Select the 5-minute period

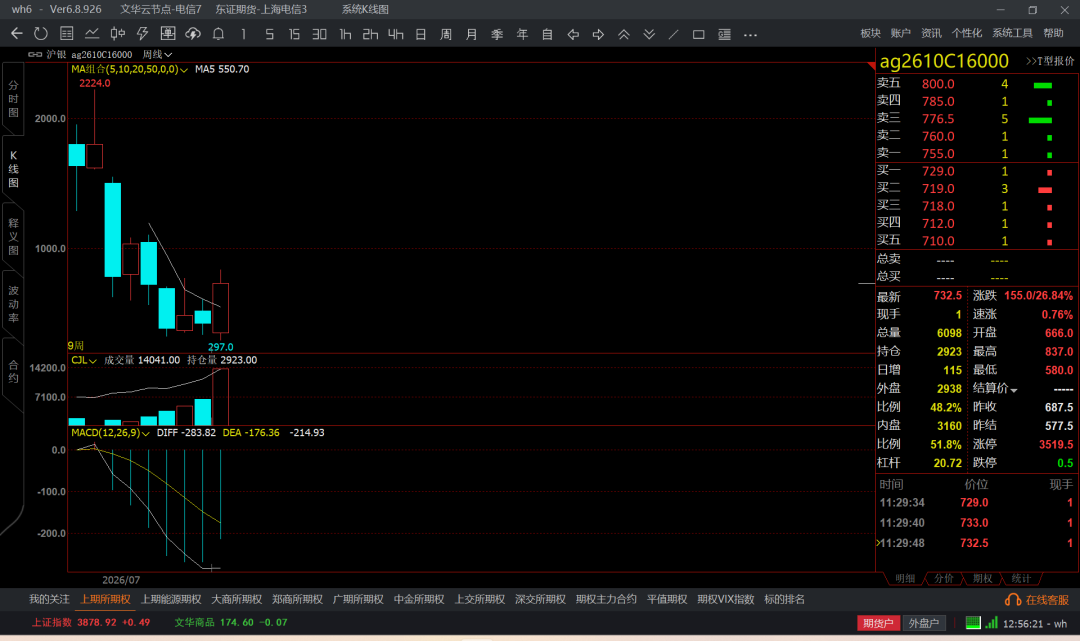pyautogui.click(x=269, y=34)
